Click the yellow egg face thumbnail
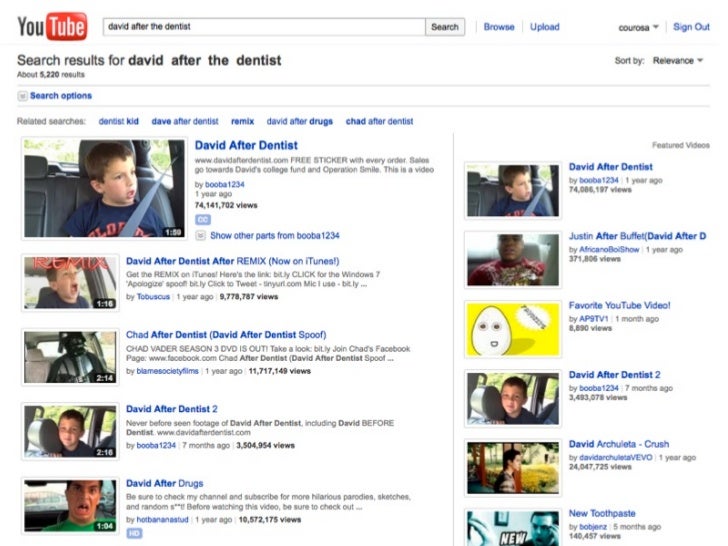The height and width of the screenshot is (546, 728). 513,329
